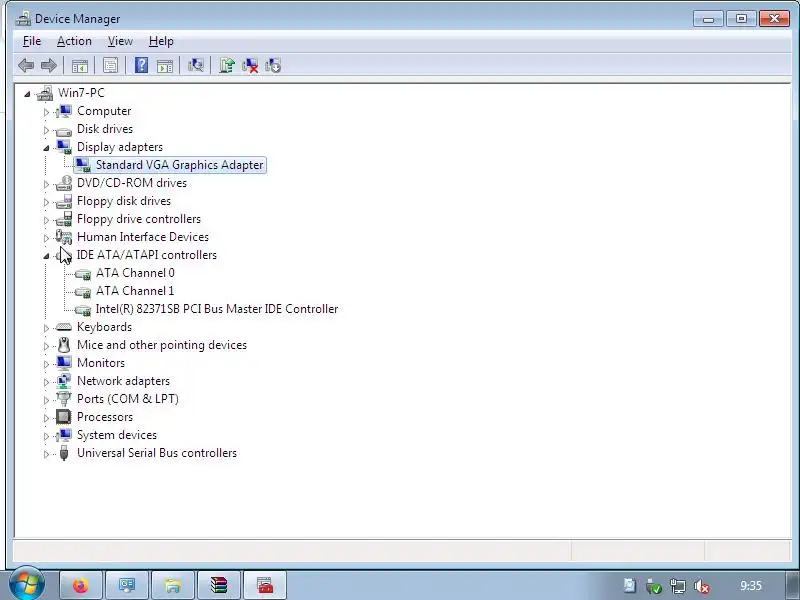The image size is (800, 600).
Task: Open WinRAR books icon in taskbar
Action: tap(219, 585)
